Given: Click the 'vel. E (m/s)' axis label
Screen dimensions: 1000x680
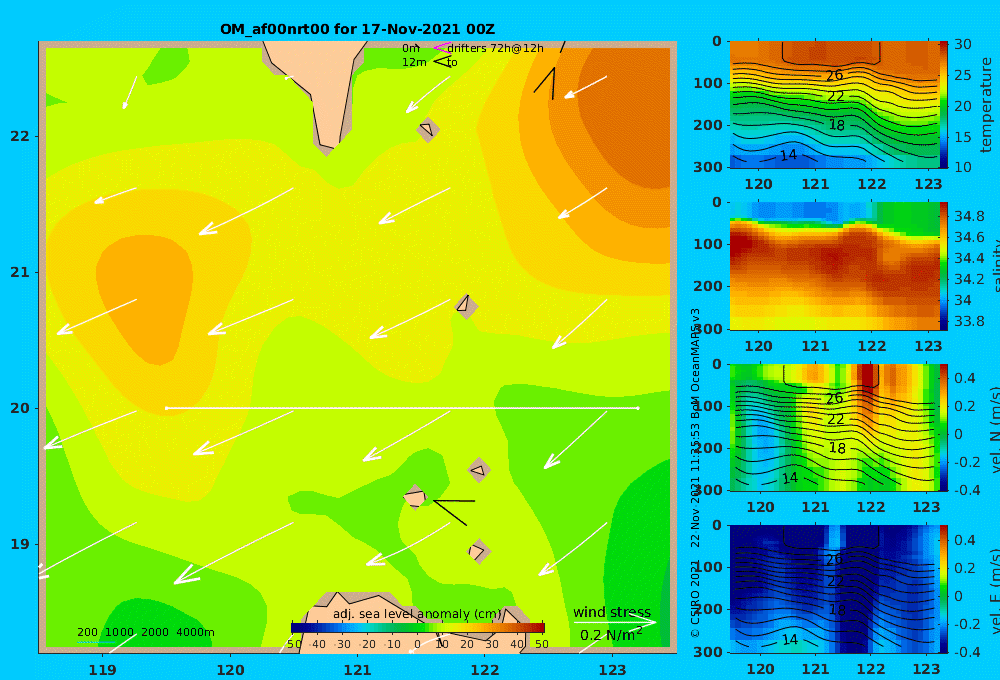Looking at the screenshot, I should click(994, 590).
